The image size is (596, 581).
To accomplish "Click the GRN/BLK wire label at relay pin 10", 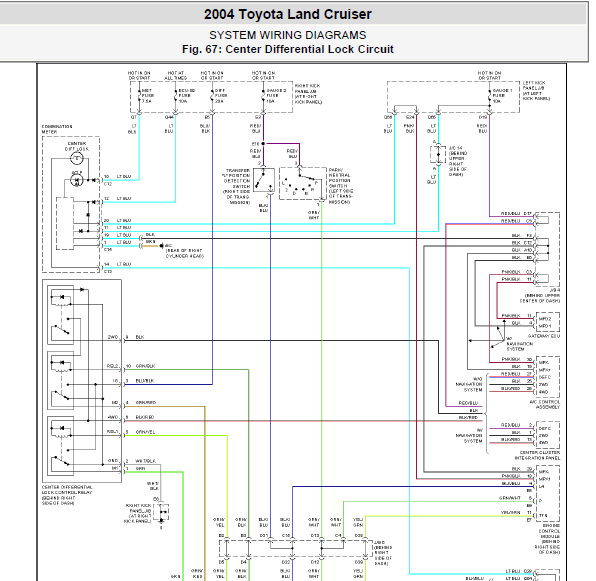I will [145, 366].
